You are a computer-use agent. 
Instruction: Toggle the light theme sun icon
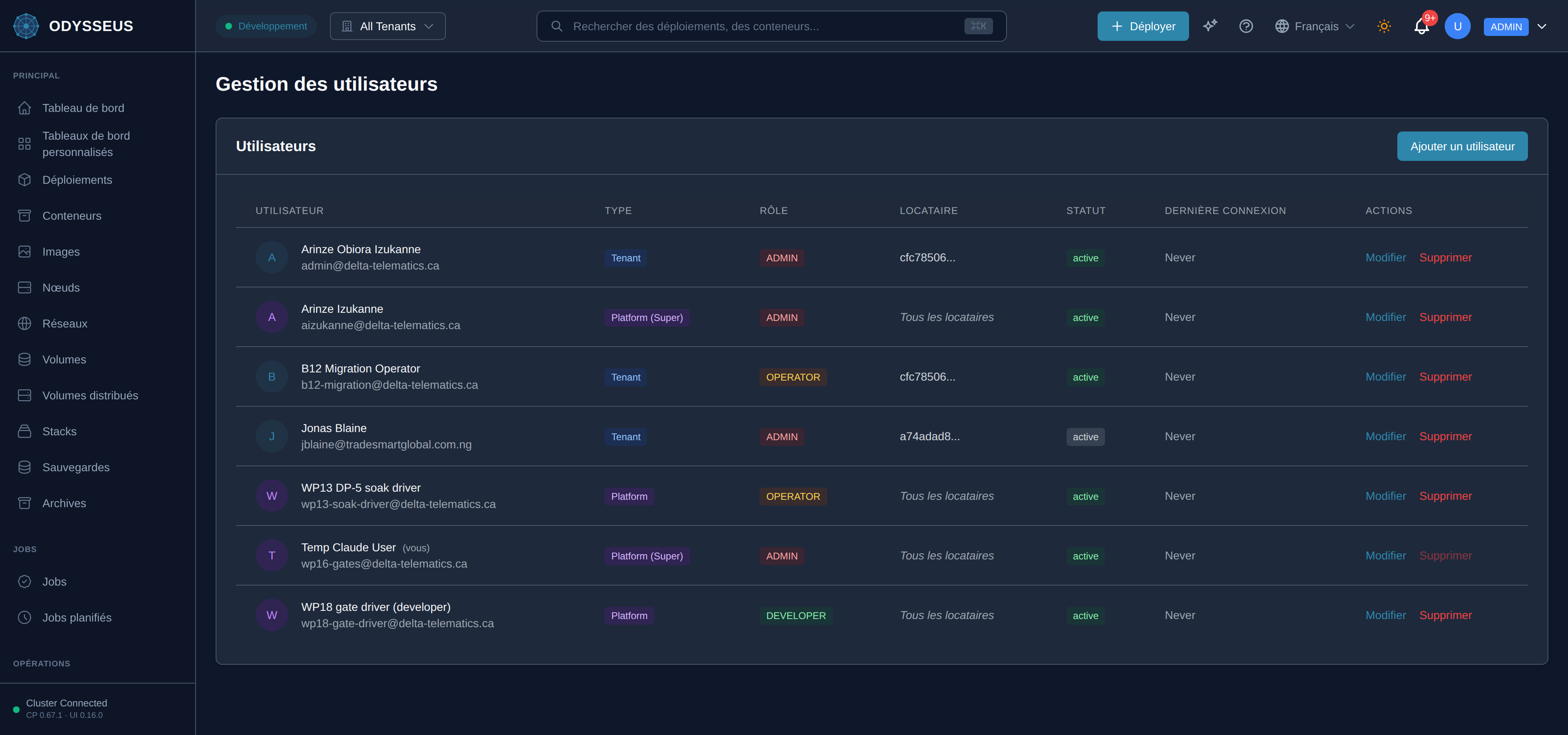click(x=1384, y=26)
